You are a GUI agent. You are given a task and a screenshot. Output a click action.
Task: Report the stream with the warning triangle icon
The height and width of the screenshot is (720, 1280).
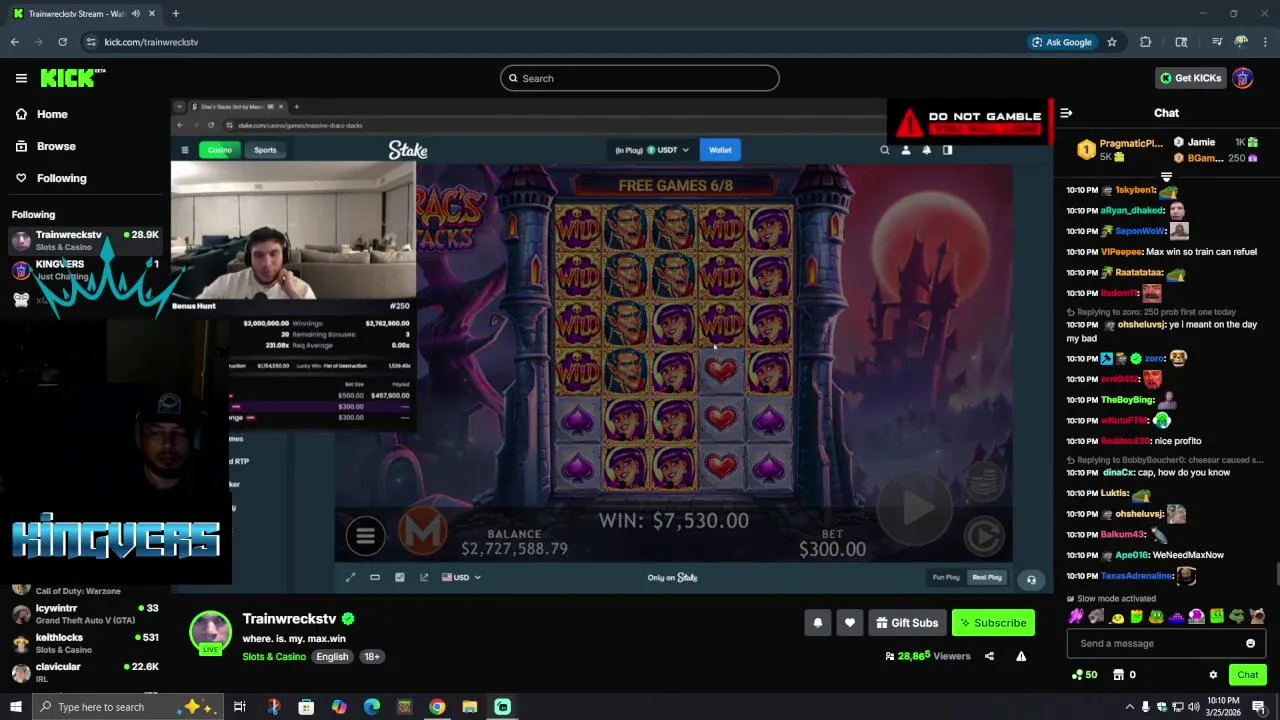[1021, 656]
